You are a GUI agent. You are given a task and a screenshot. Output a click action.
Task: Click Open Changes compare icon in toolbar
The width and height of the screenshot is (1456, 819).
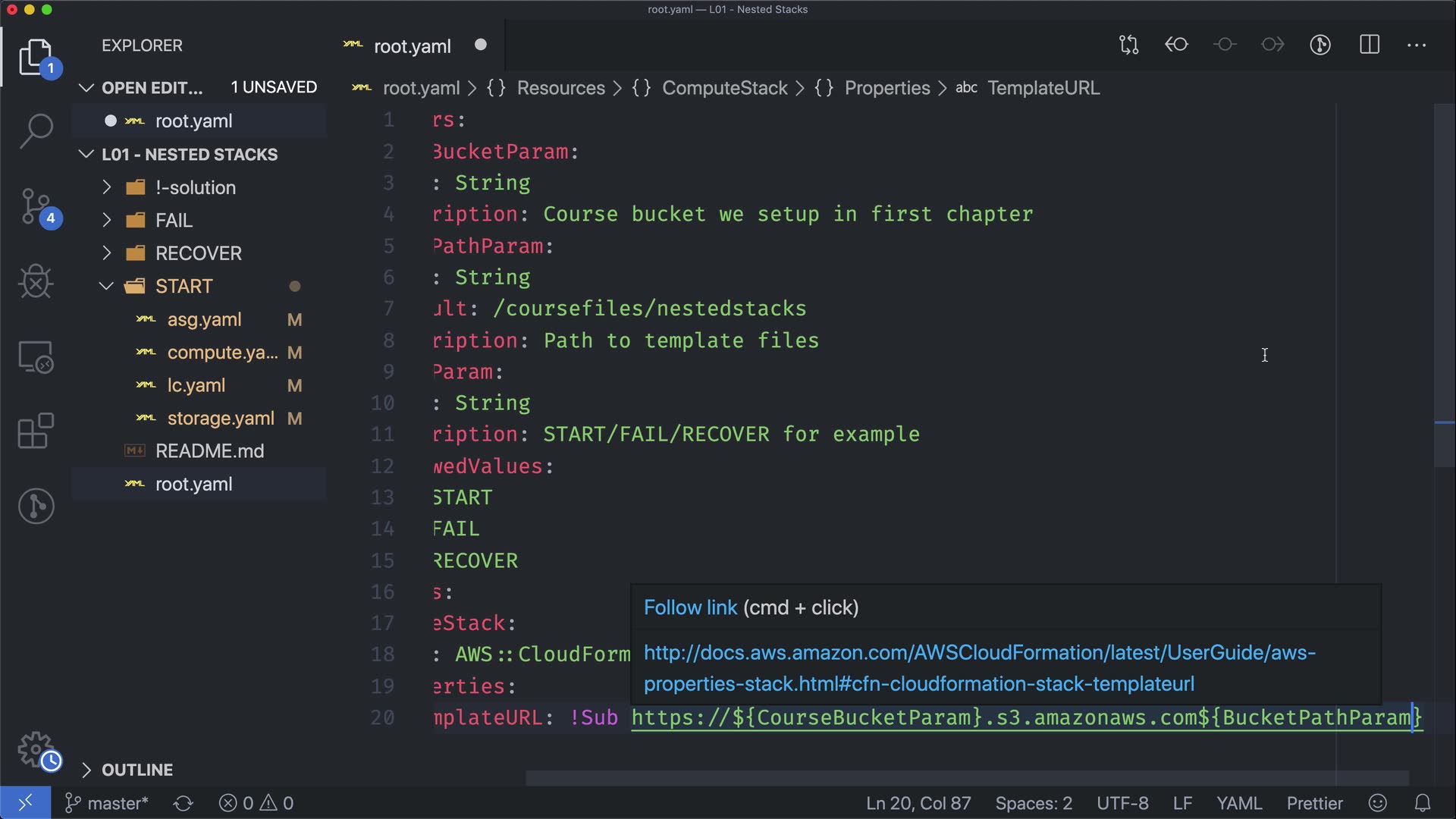[x=1128, y=45]
